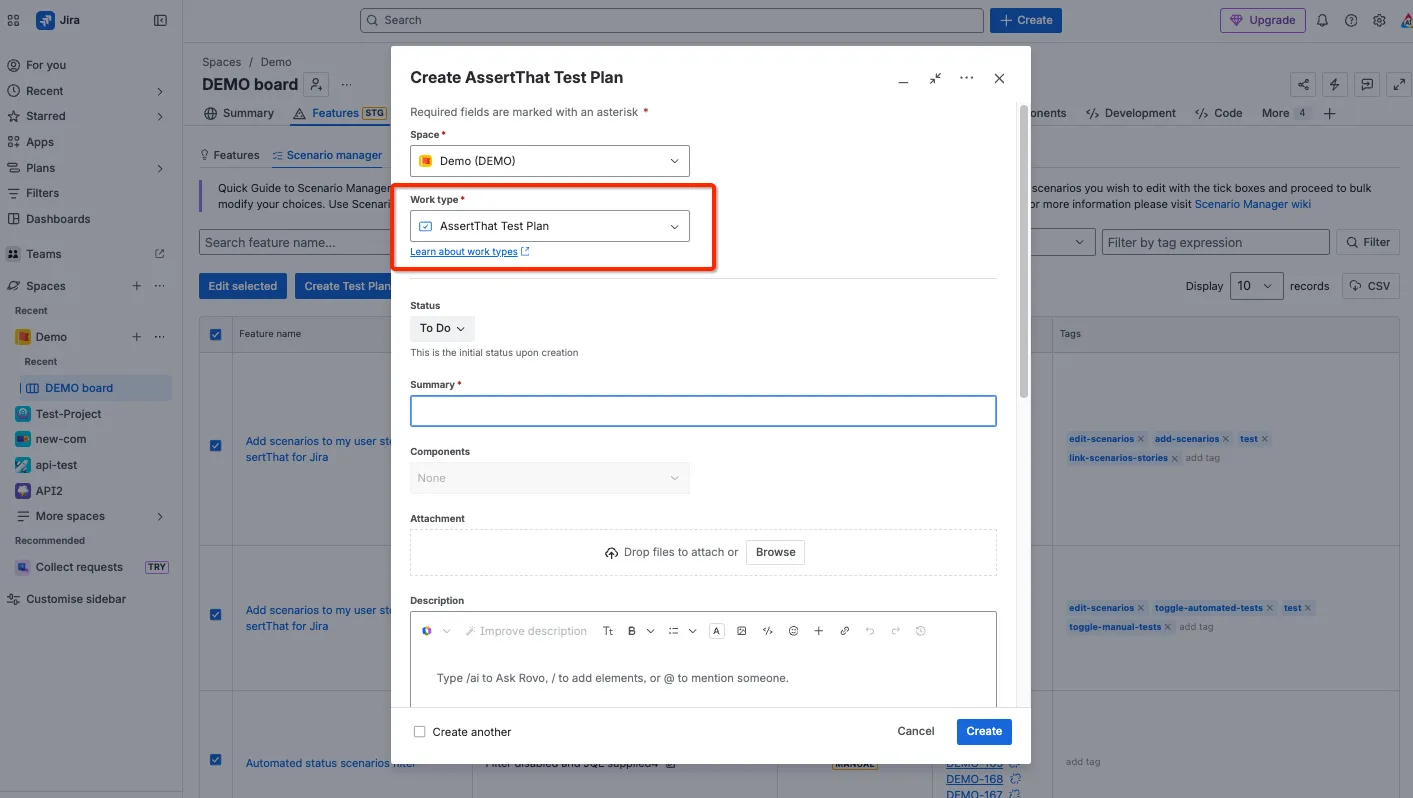Viewport: 1413px width, 798px height.
Task: Click the bold formatting icon in description
Action: (632, 631)
